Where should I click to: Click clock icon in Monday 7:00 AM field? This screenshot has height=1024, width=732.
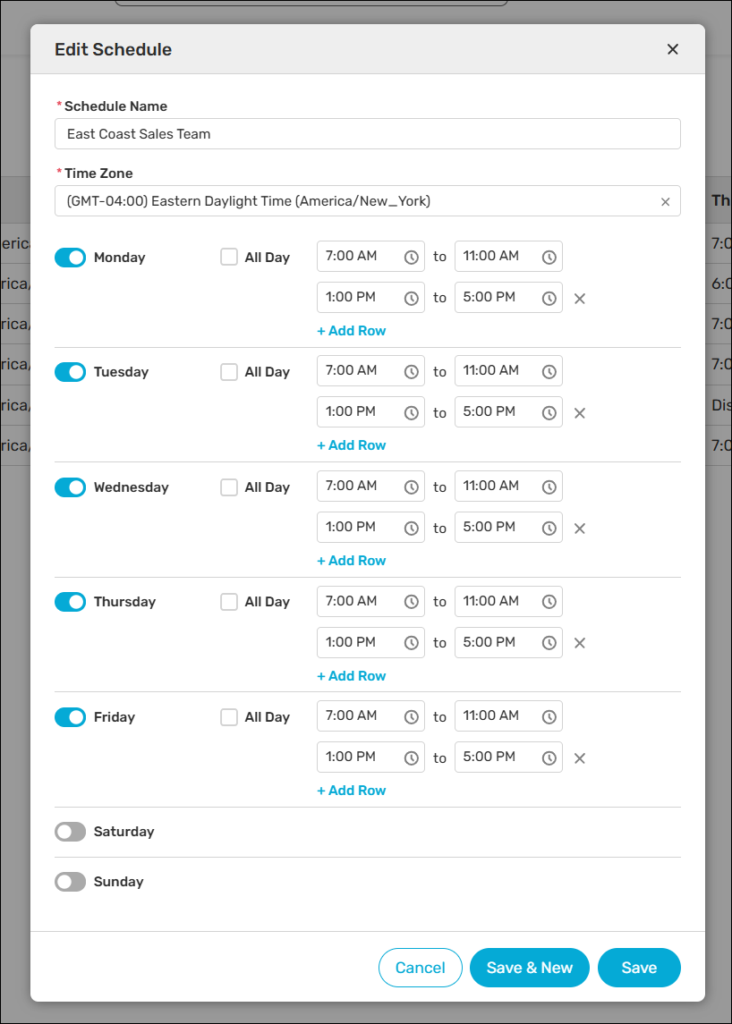[411, 257]
